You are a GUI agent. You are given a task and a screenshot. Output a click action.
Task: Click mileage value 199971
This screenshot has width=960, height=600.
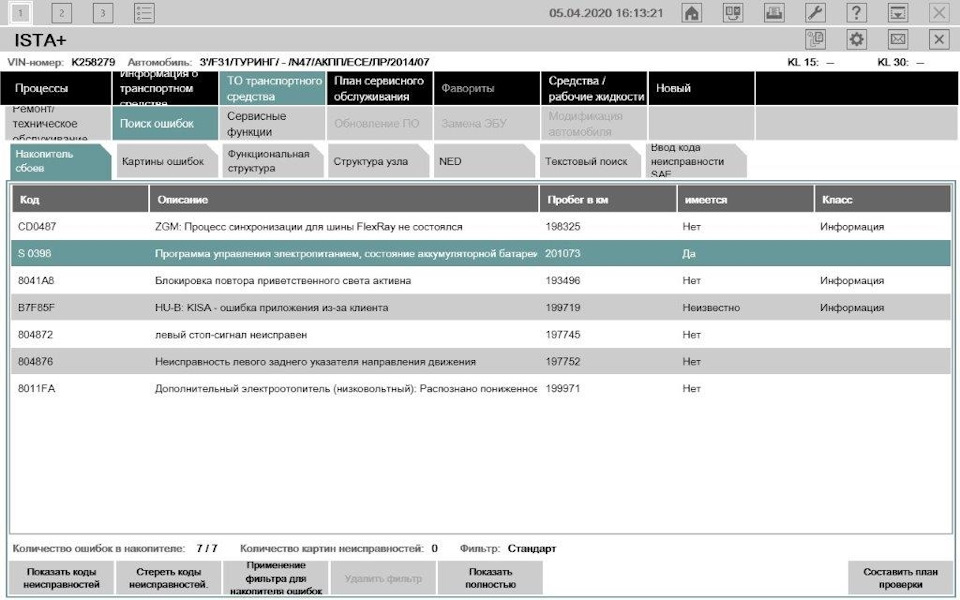coord(563,389)
